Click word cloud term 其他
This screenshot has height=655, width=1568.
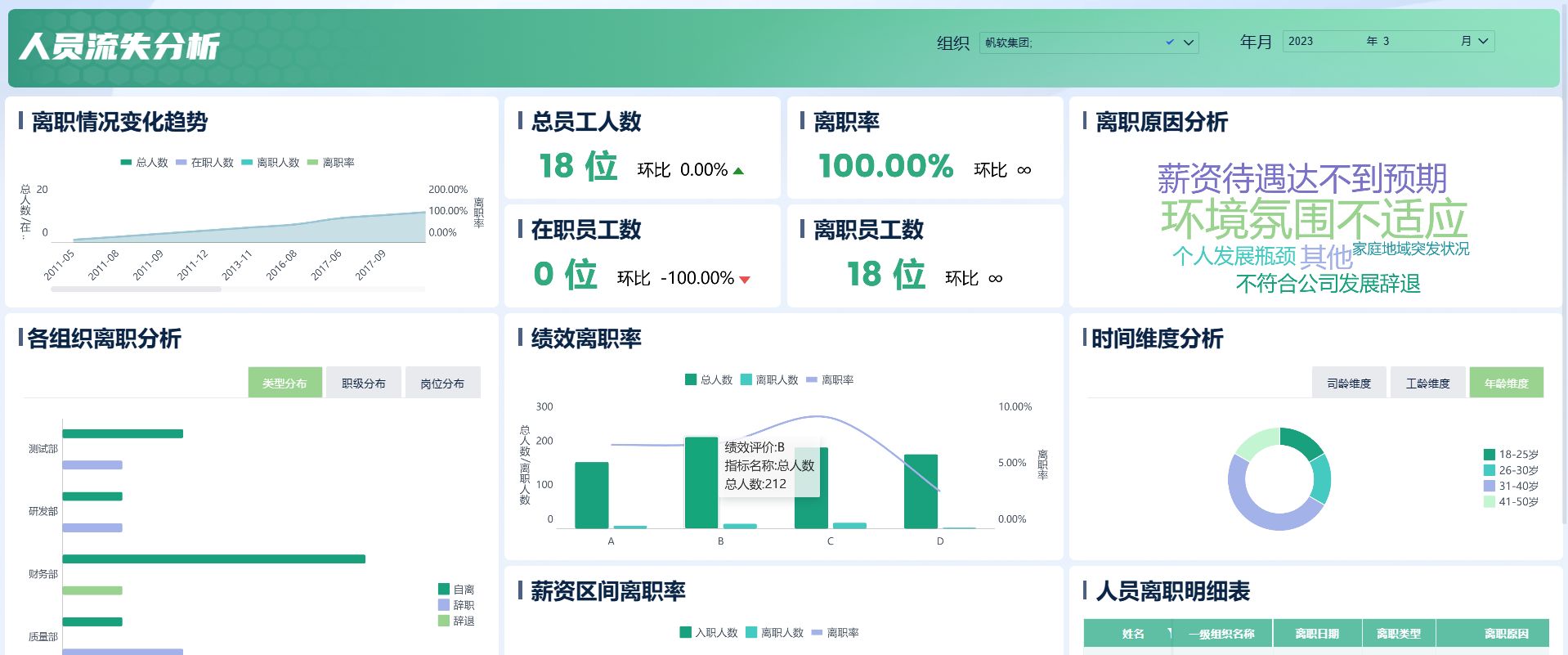pos(1327,257)
